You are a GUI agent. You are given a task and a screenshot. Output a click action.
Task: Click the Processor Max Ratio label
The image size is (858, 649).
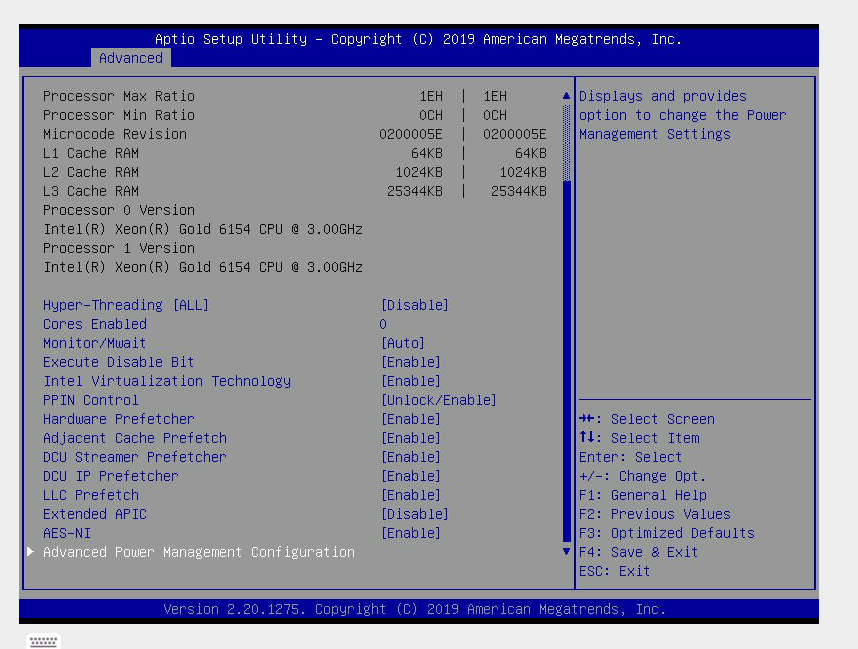pyautogui.click(x=119, y=96)
